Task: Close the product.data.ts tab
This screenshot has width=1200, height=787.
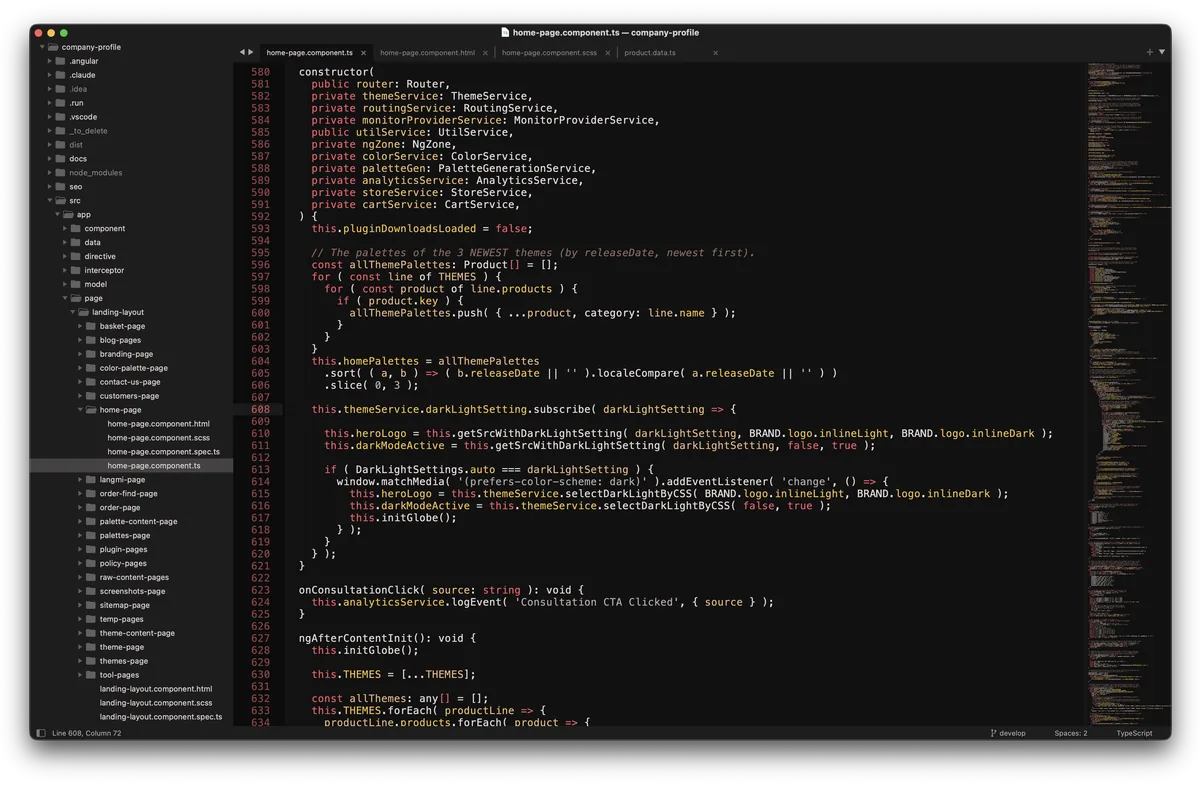Action: tap(715, 53)
